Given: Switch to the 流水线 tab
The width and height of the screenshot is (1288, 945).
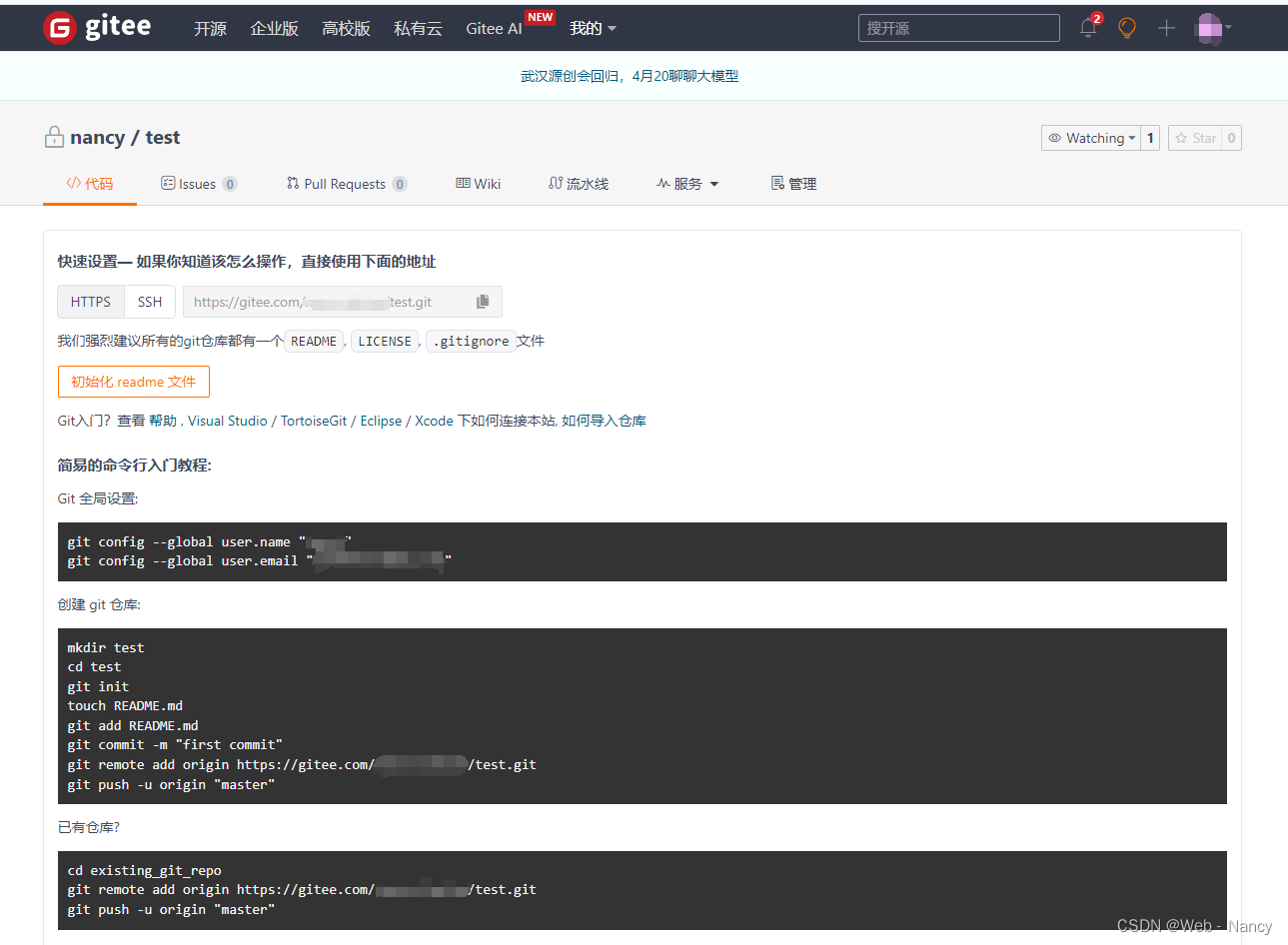Looking at the screenshot, I should pos(579,184).
